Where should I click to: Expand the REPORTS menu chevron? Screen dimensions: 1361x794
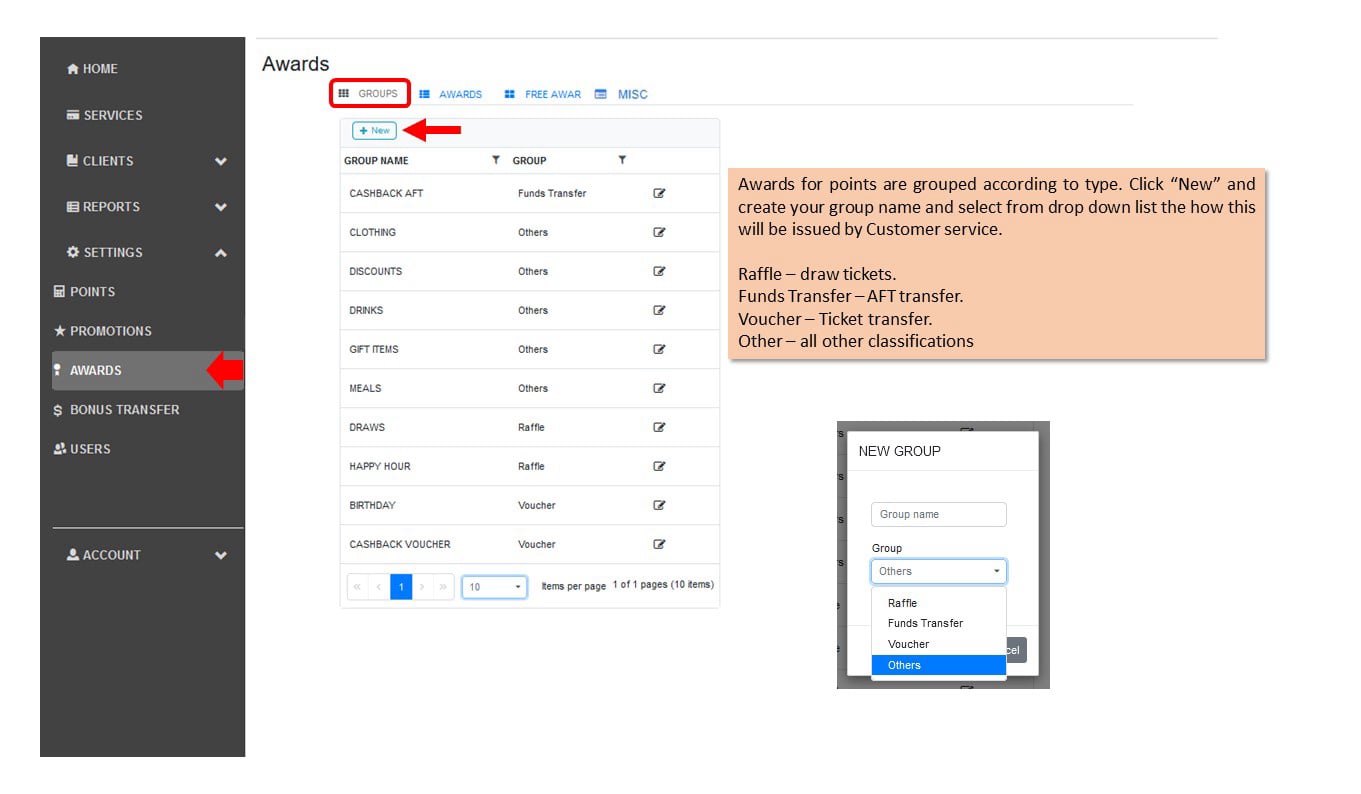click(x=221, y=207)
